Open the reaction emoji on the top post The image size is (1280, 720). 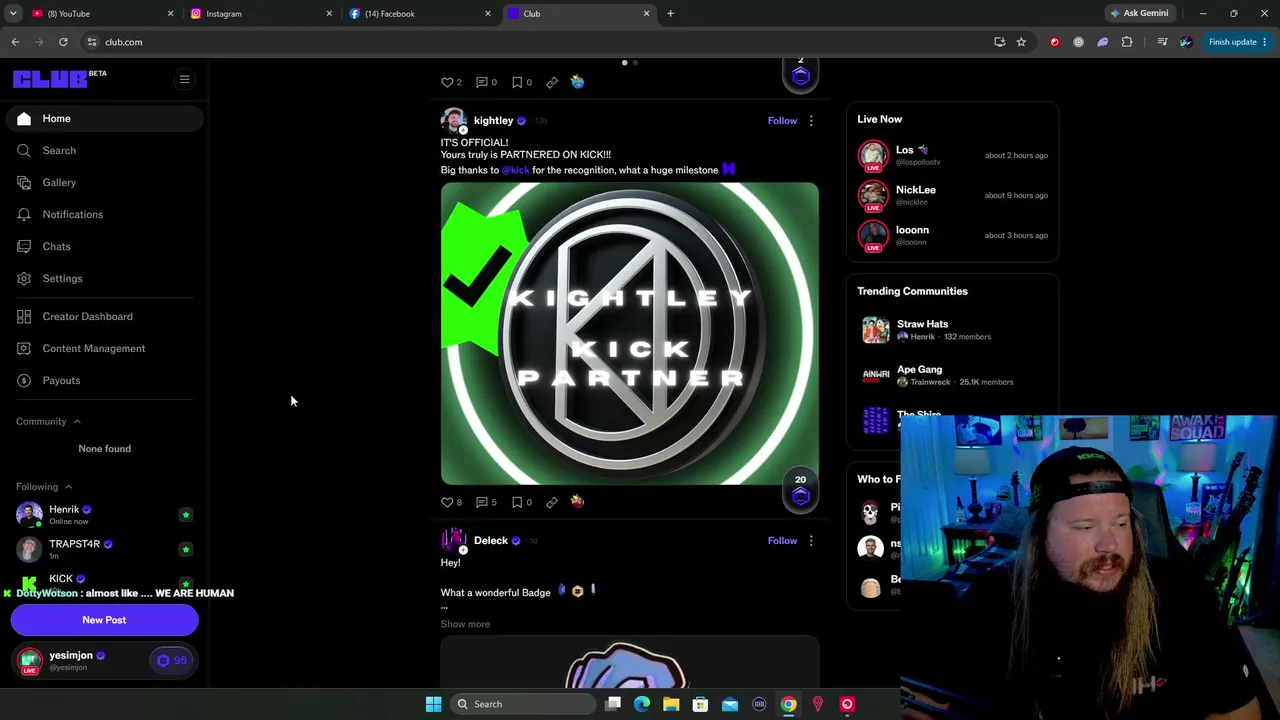577,82
